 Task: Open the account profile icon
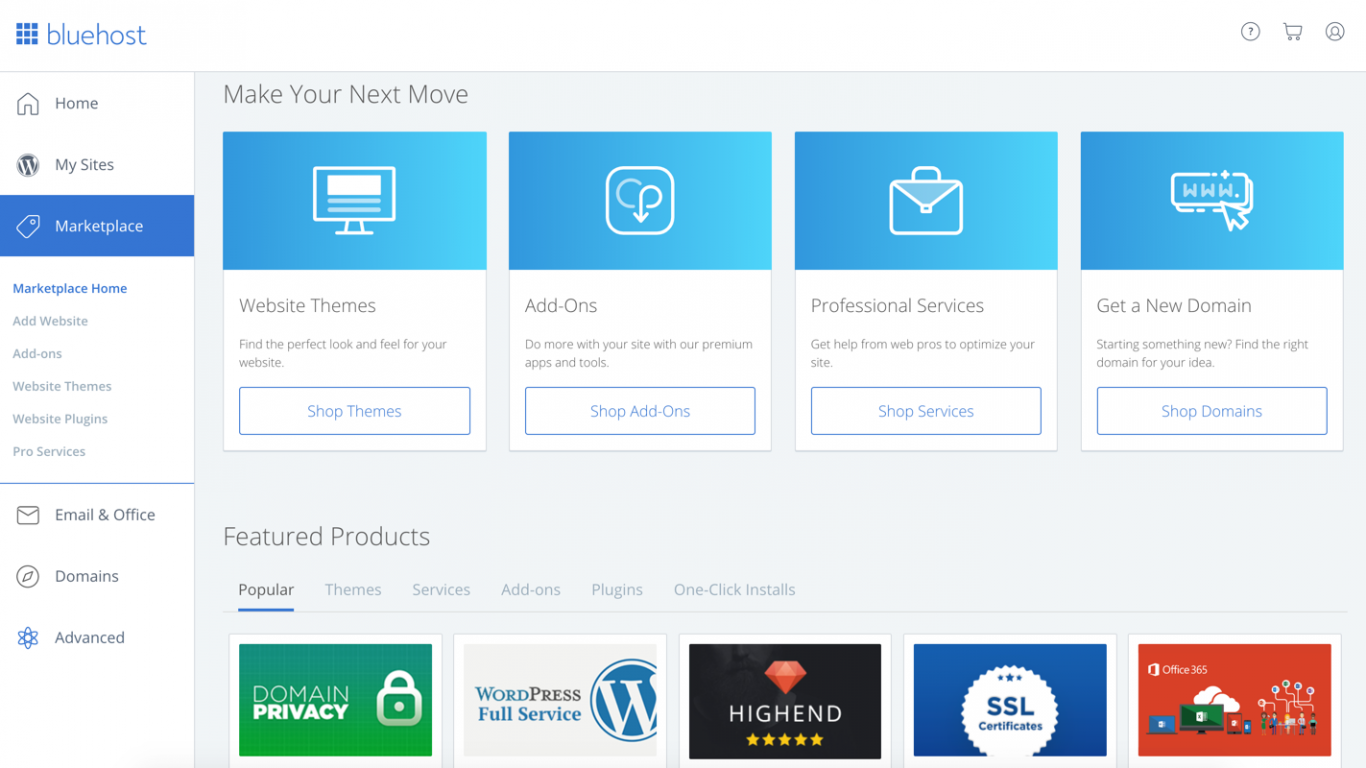[1335, 31]
